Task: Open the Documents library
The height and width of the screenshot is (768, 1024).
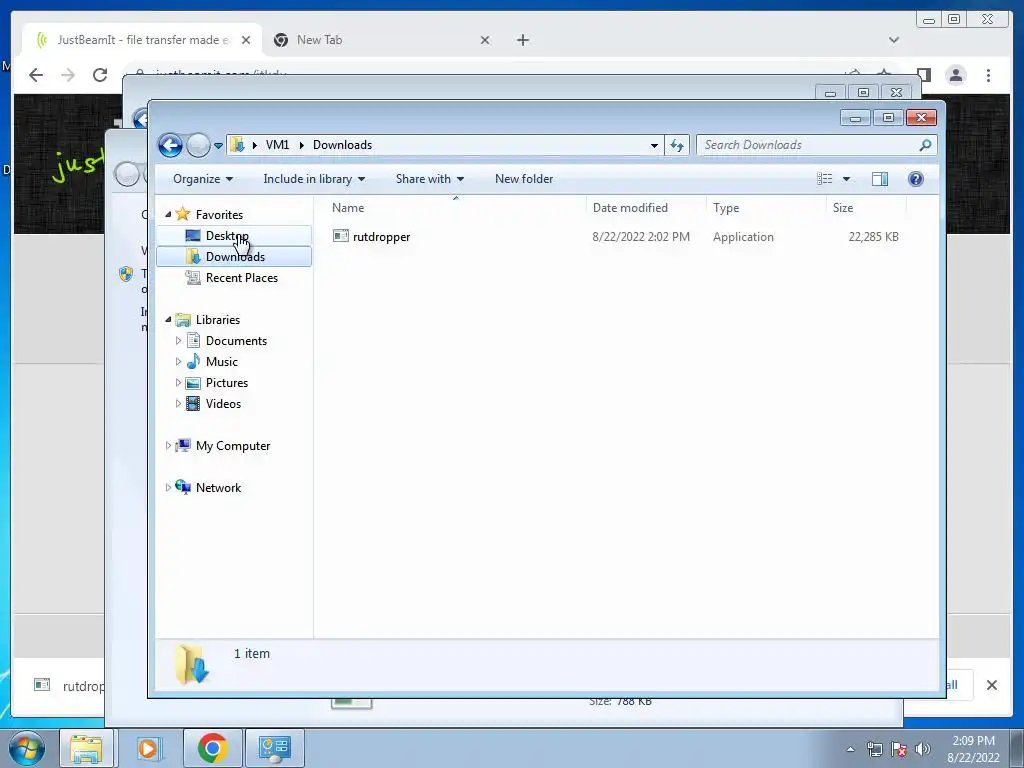Action: [236, 341]
